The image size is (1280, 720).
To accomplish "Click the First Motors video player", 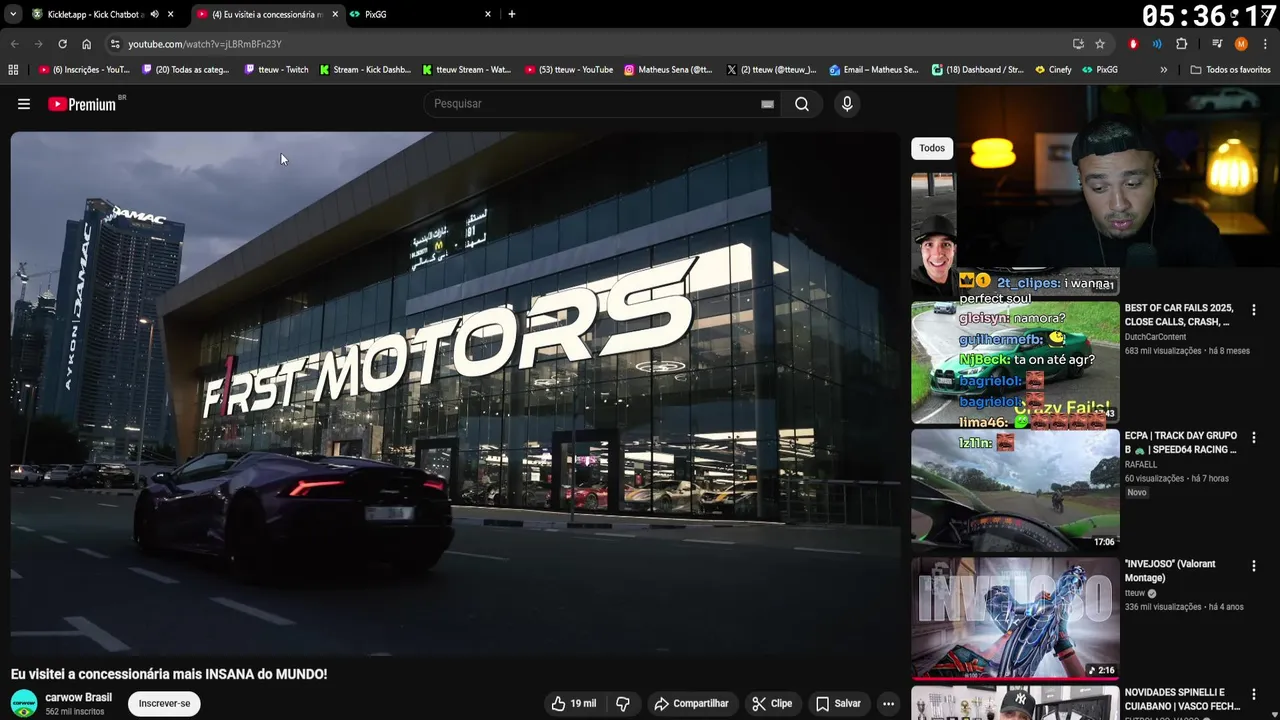I will [x=455, y=393].
